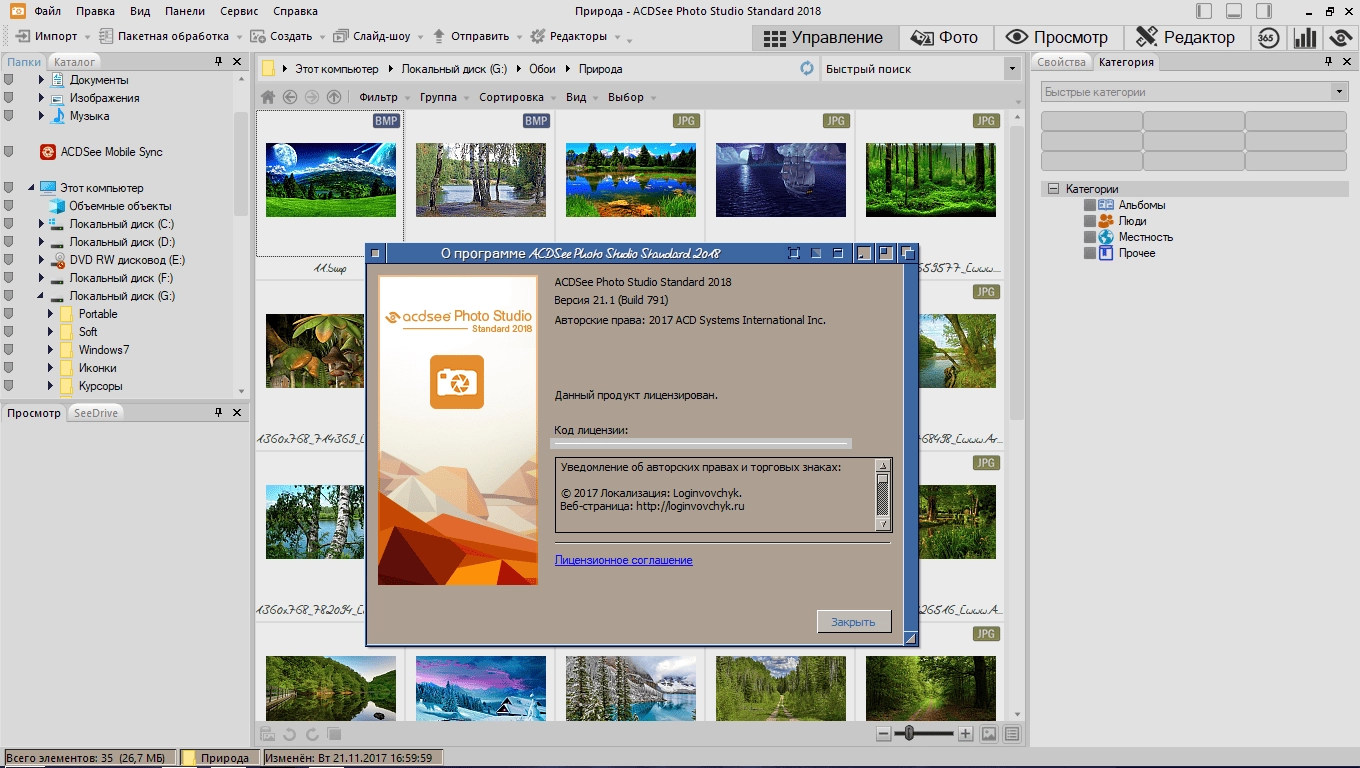Image resolution: width=1360 pixels, height=768 pixels.
Task: Switch to thumbnail view icon at bottom
Action: (x=989, y=734)
